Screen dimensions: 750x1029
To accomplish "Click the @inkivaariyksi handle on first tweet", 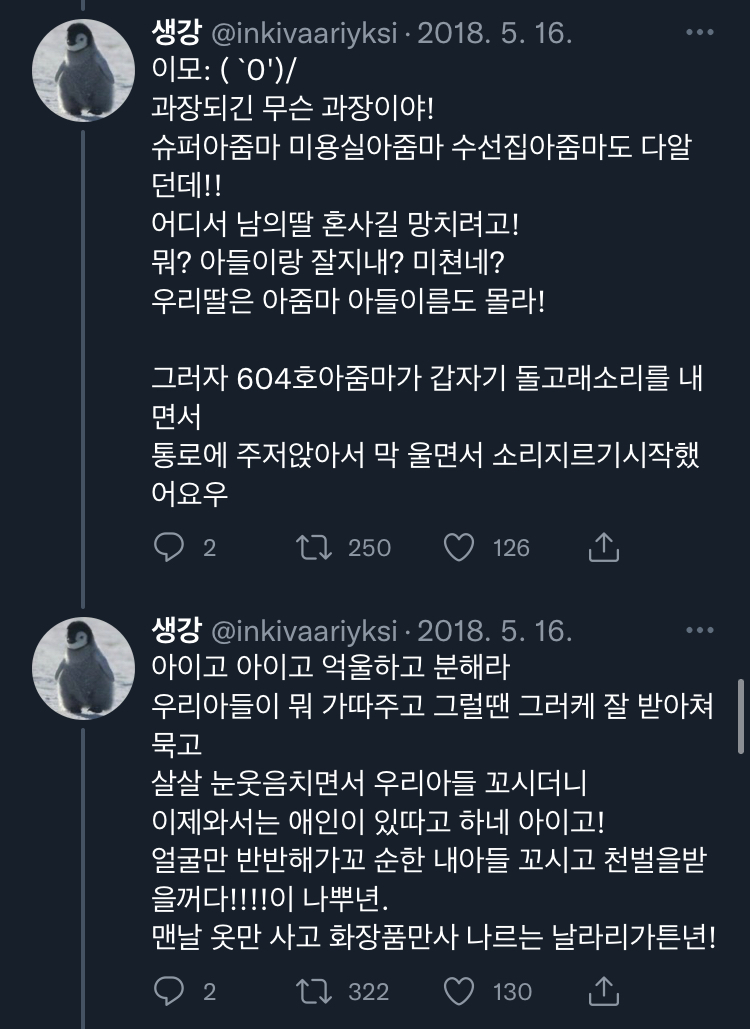I will pyautogui.click(x=305, y=34).
